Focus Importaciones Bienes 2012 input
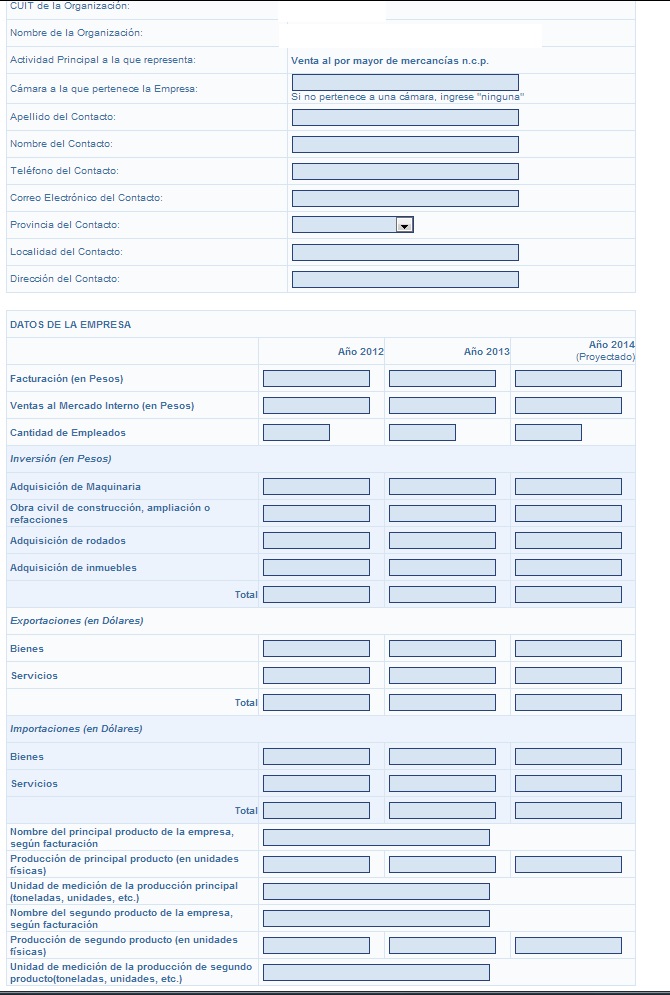 317,756
